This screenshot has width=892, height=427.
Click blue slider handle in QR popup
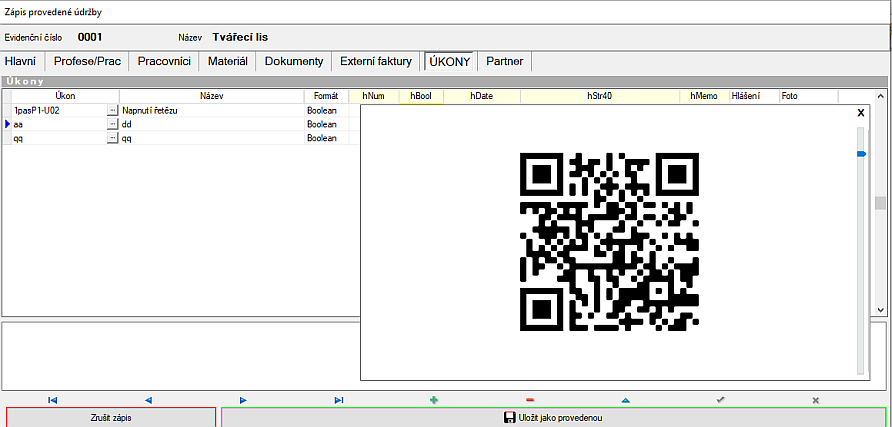click(x=861, y=154)
